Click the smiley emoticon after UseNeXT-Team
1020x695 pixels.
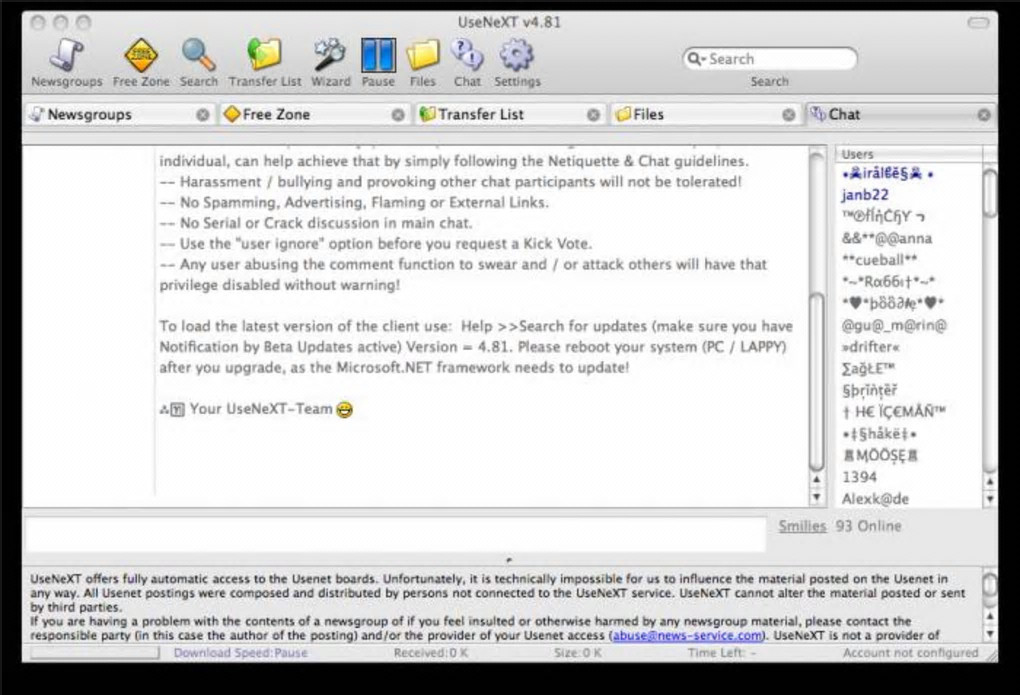click(344, 409)
